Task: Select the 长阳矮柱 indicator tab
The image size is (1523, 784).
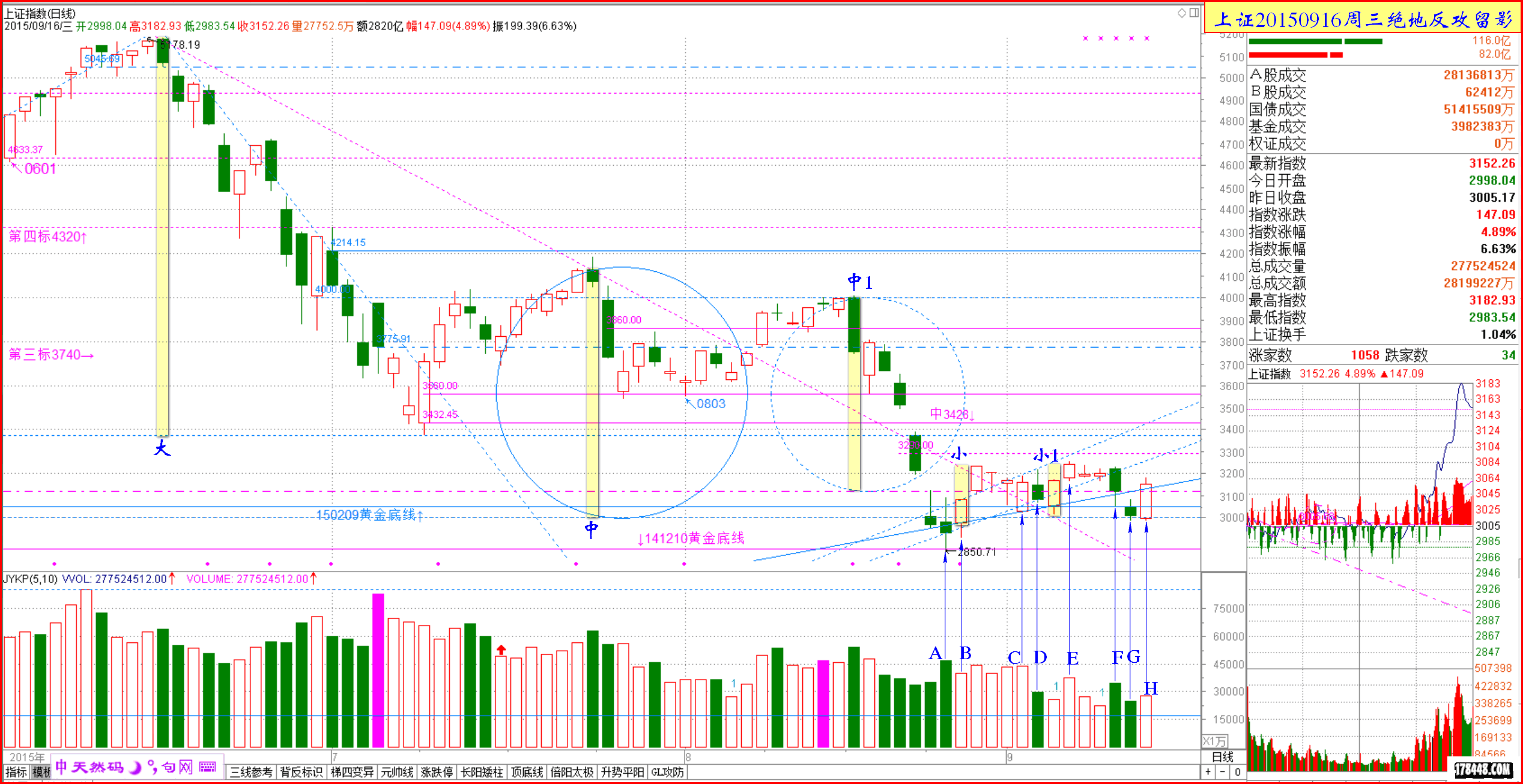Action: pyautogui.click(x=482, y=772)
